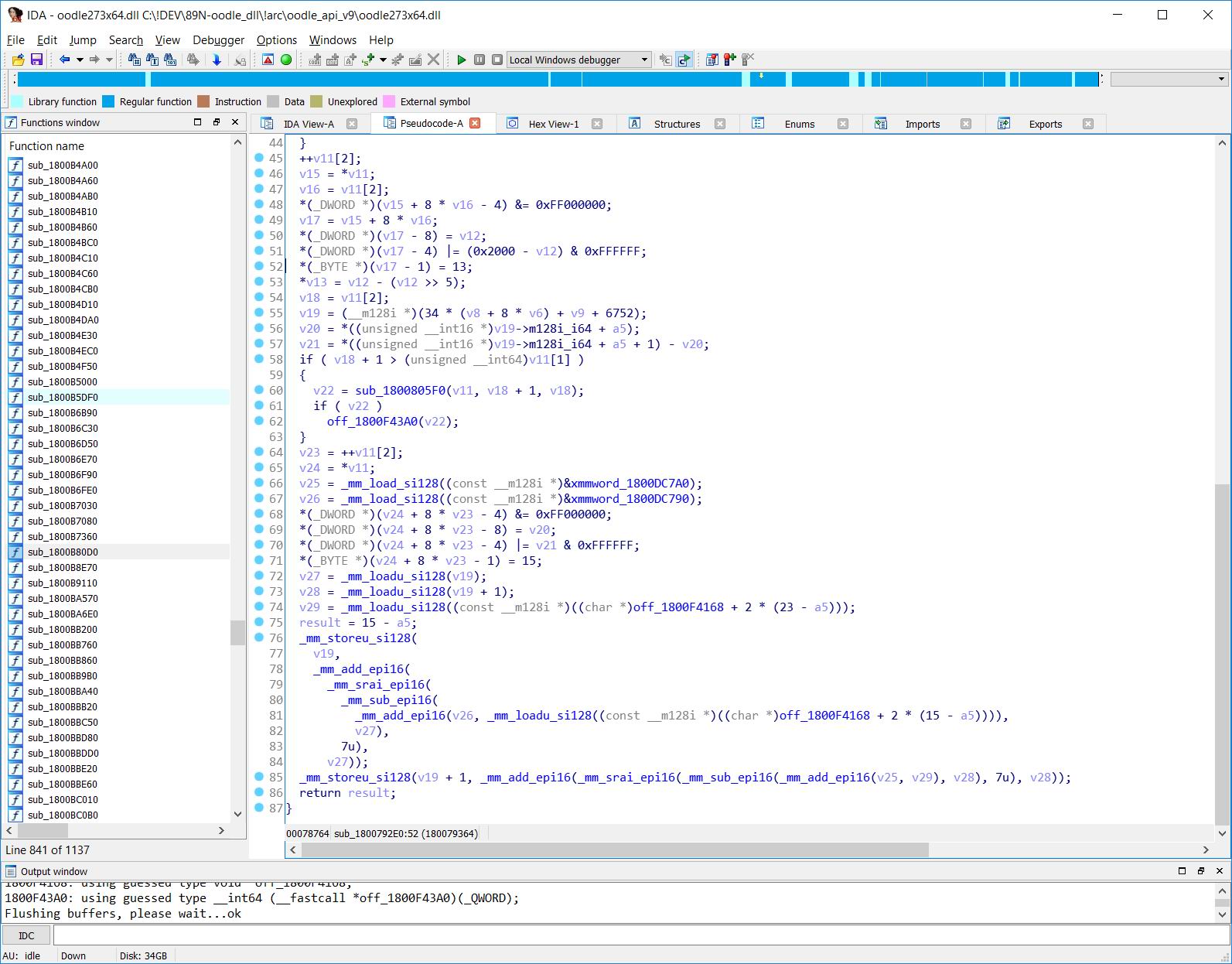The width and height of the screenshot is (1232, 964).
Task: Open the Debugger menu
Action: click(x=218, y=40)
